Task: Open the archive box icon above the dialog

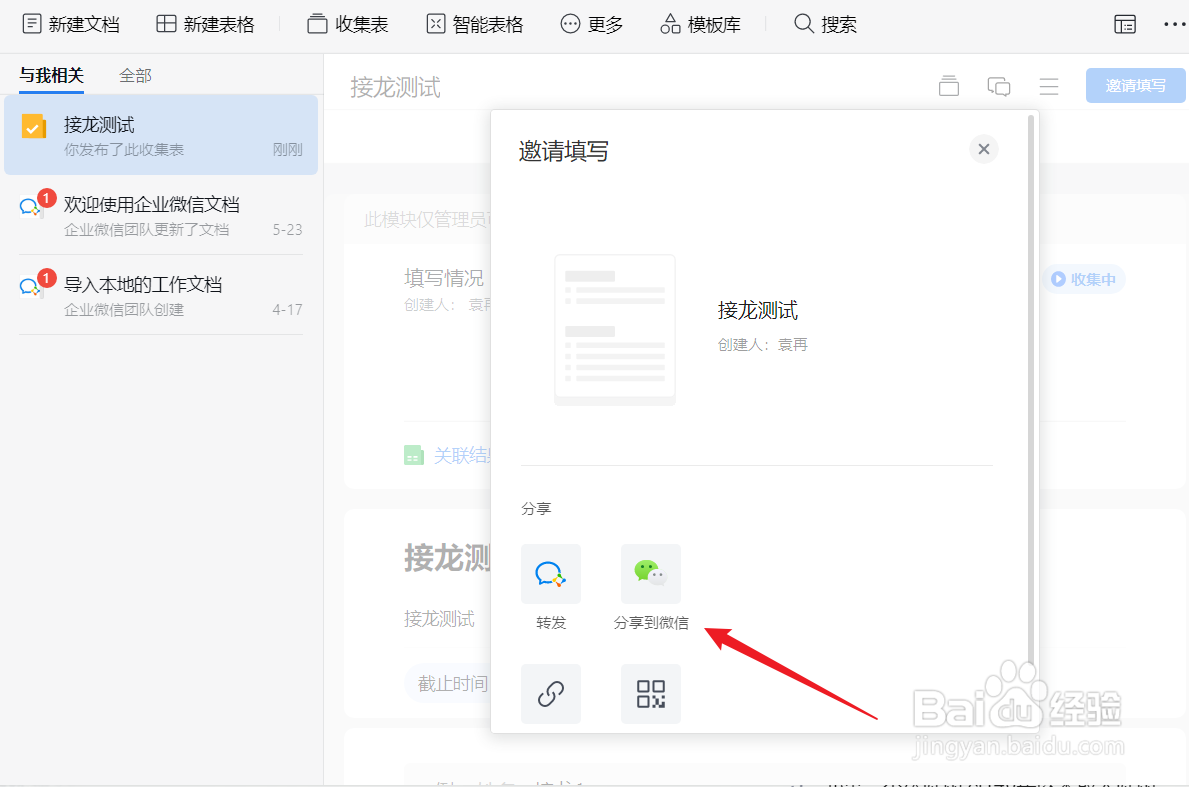Action: point(948,86)
